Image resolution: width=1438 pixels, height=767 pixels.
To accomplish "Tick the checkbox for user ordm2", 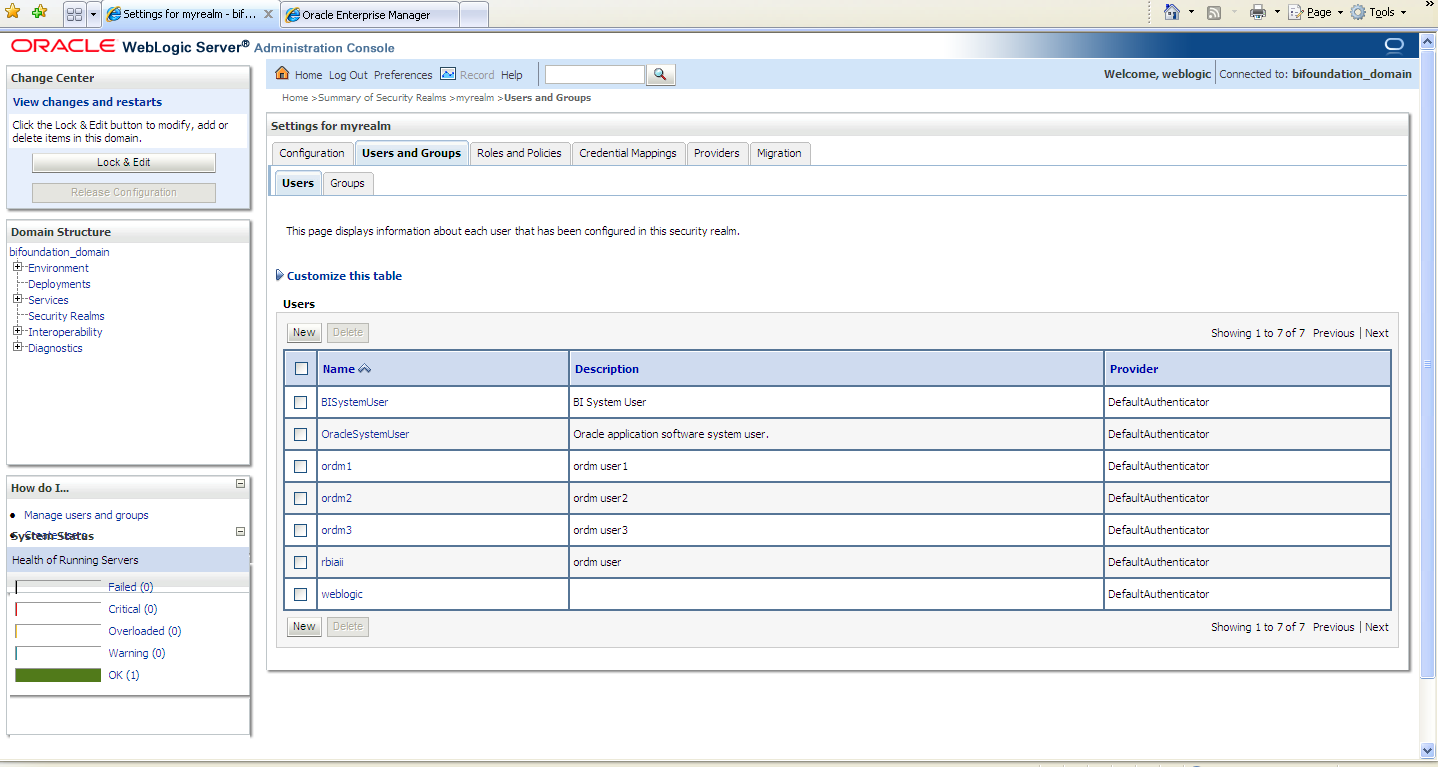I will coord(301,498).
